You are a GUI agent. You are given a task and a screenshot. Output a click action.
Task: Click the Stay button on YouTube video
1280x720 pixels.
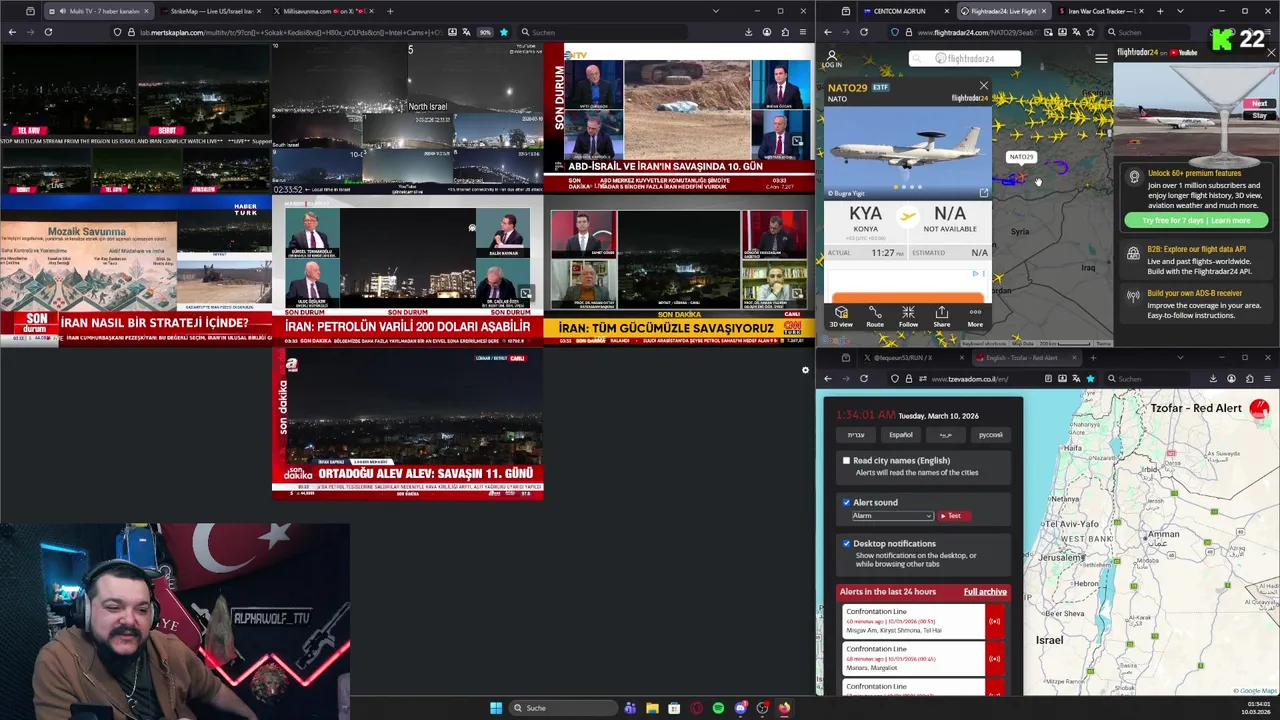[x=1258, y=115]
